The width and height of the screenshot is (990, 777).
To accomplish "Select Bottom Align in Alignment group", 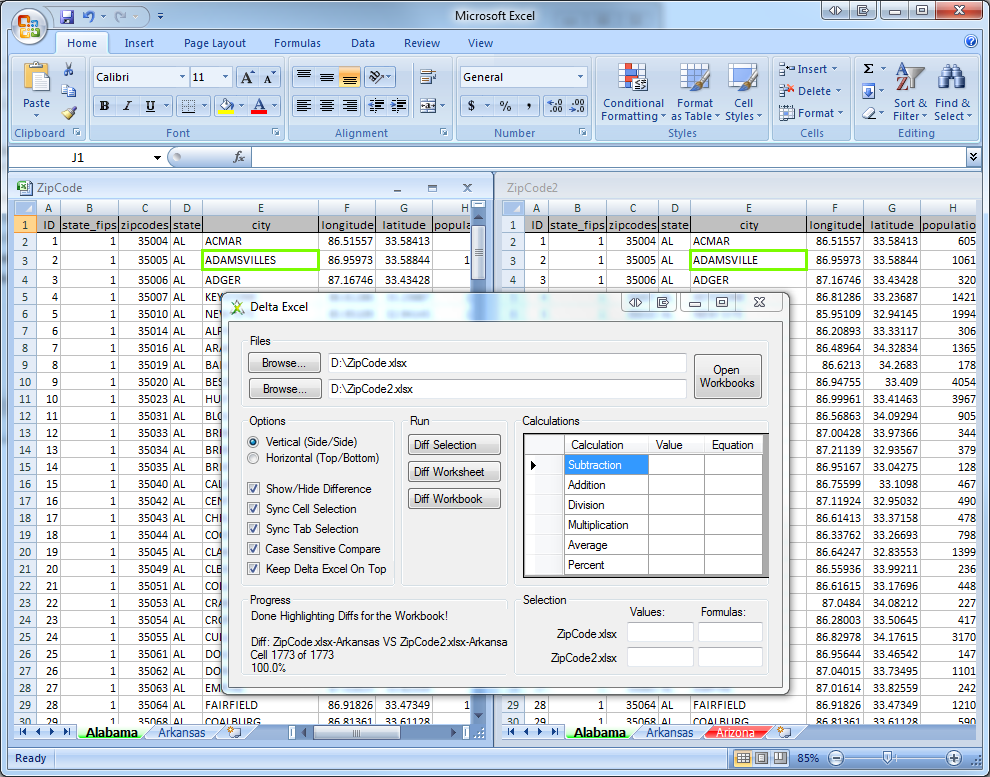I will 349,77.
